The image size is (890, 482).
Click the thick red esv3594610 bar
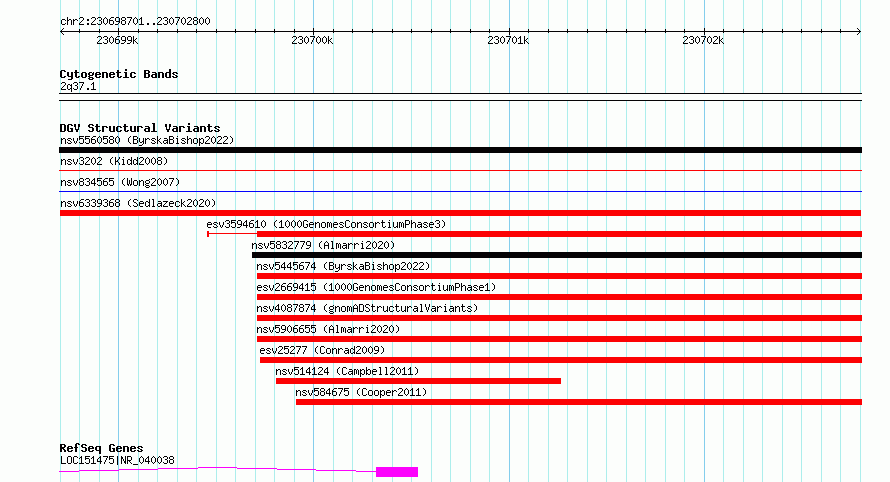tap(559, 234)
